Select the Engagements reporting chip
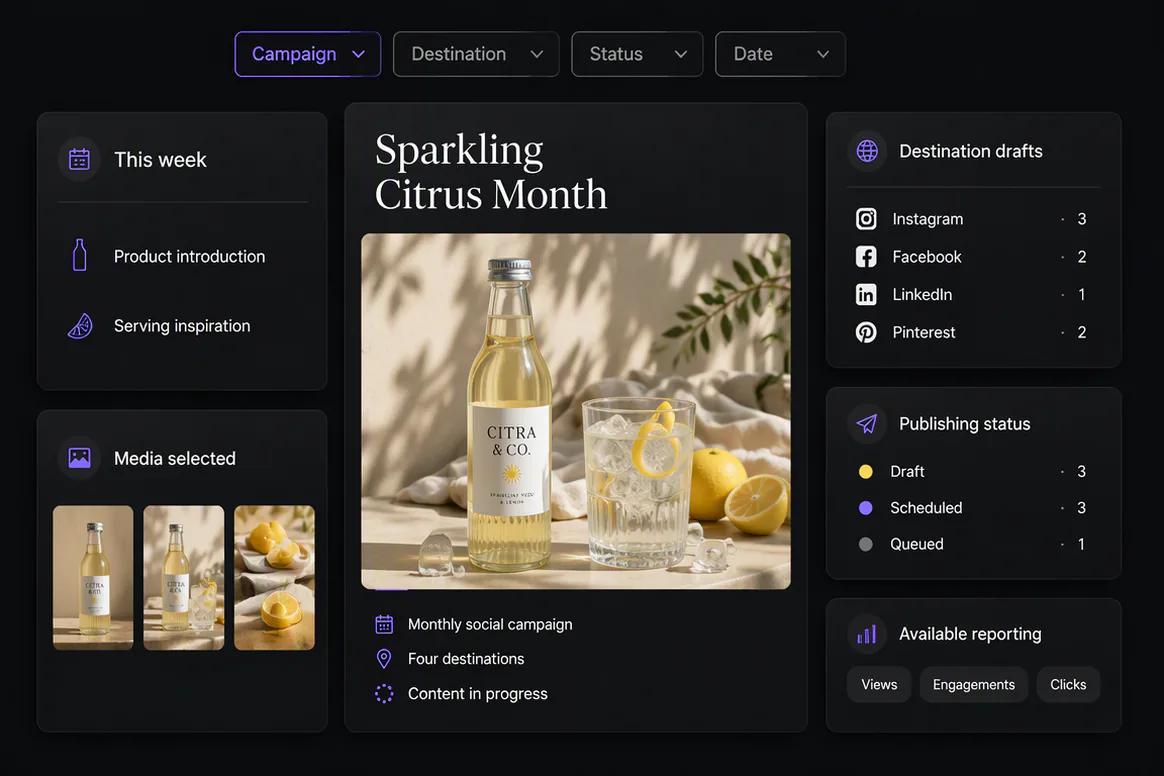1164x776 pixels. tap(974, 685)
